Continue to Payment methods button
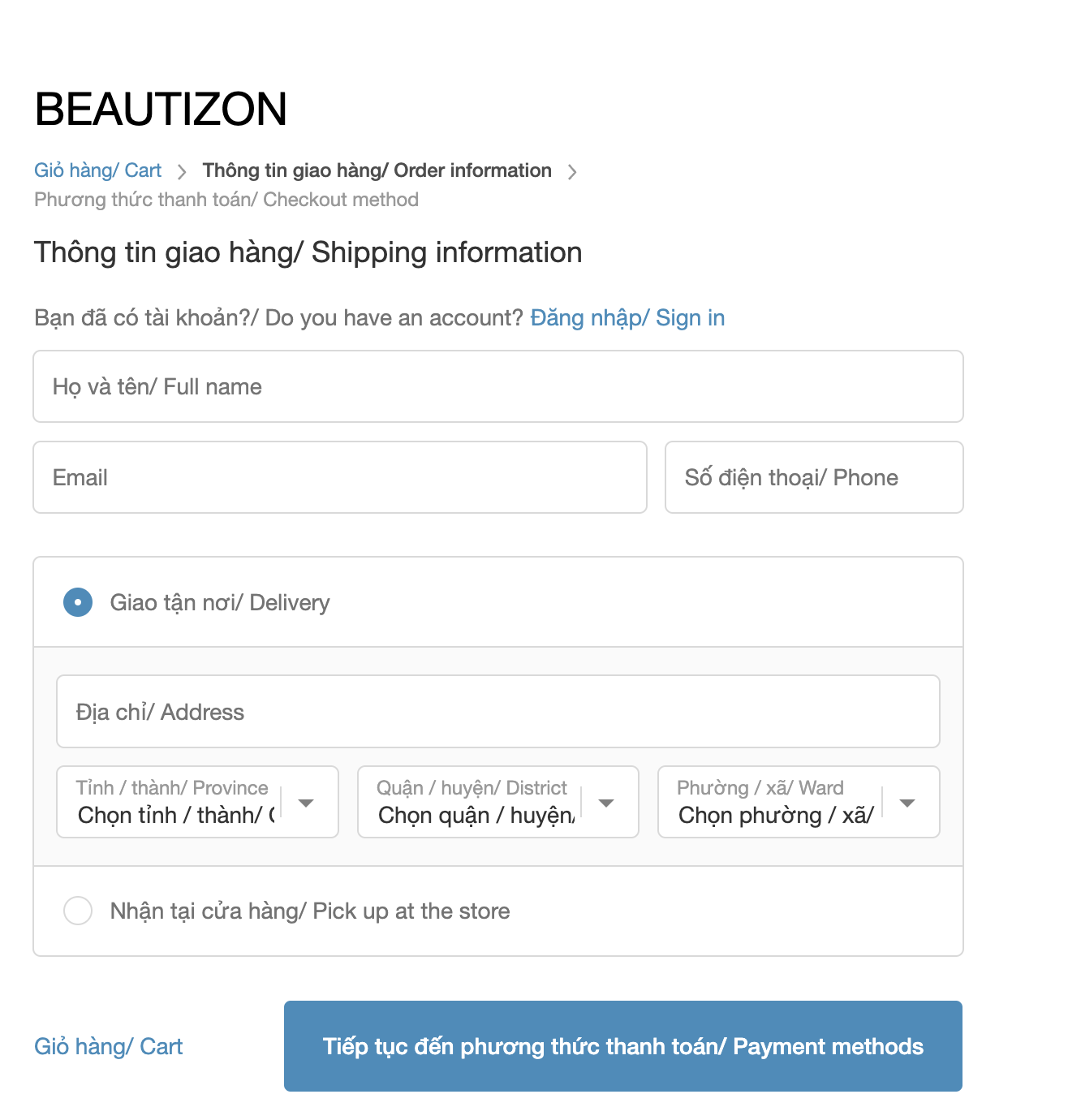 622,1045
